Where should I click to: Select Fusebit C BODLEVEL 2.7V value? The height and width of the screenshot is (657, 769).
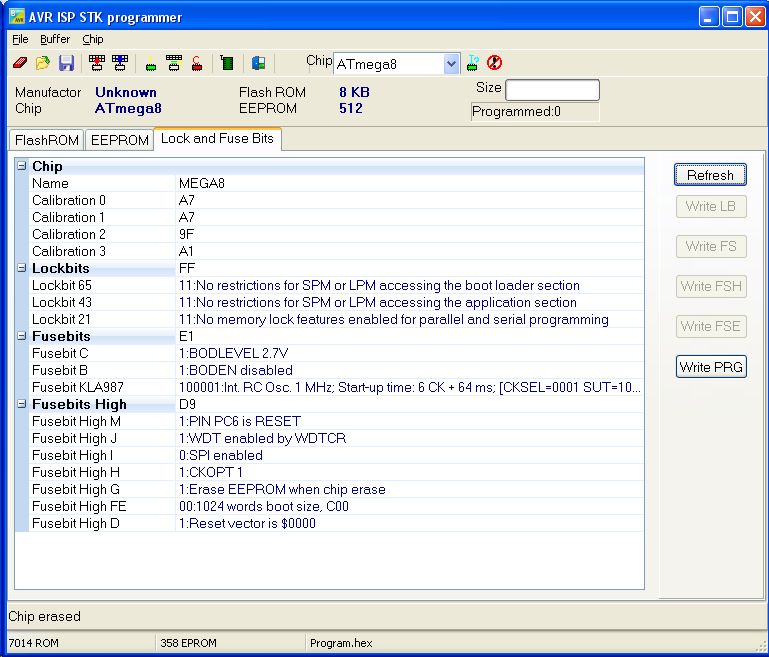point(233,354)
